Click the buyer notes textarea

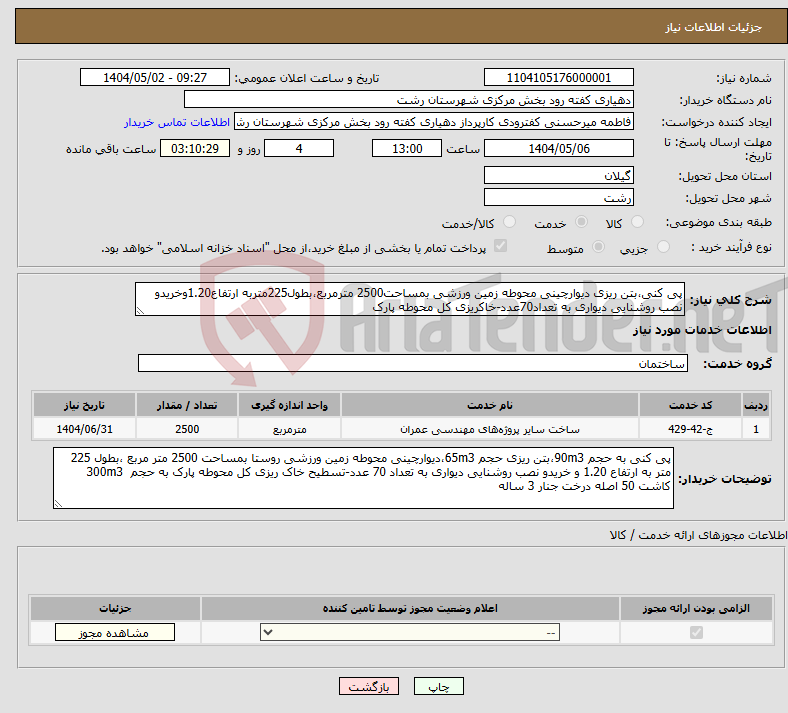point(363,478)
